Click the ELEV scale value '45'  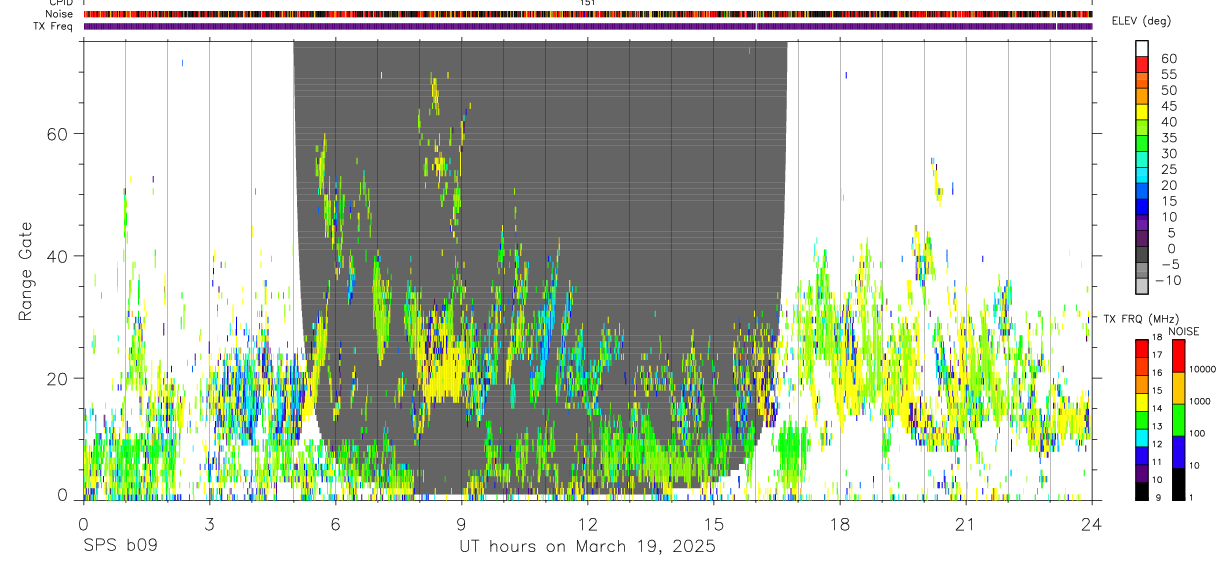pos(1167,106)
